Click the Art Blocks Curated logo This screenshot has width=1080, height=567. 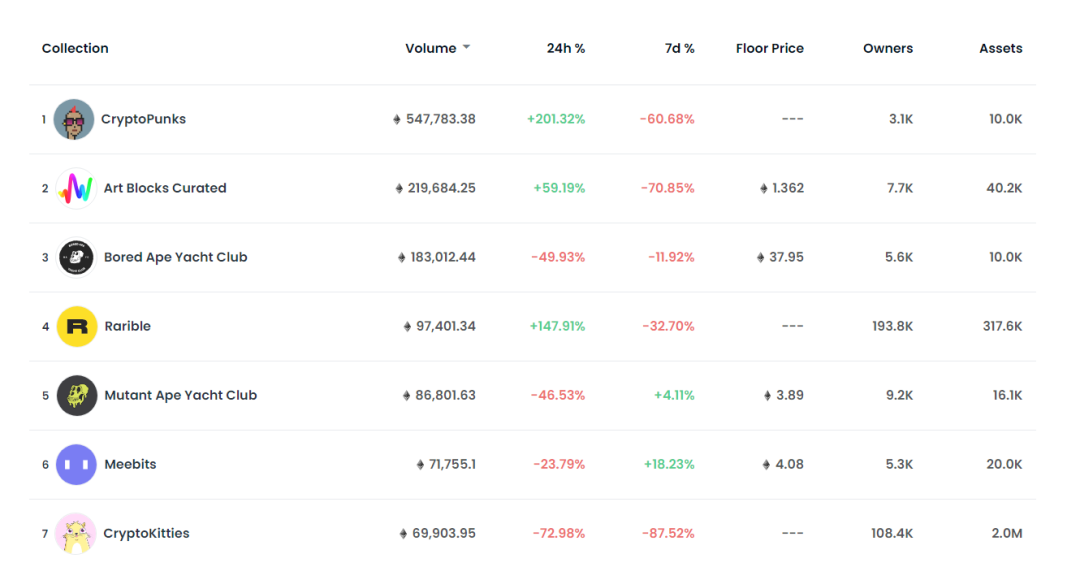(x=76, y=188)
